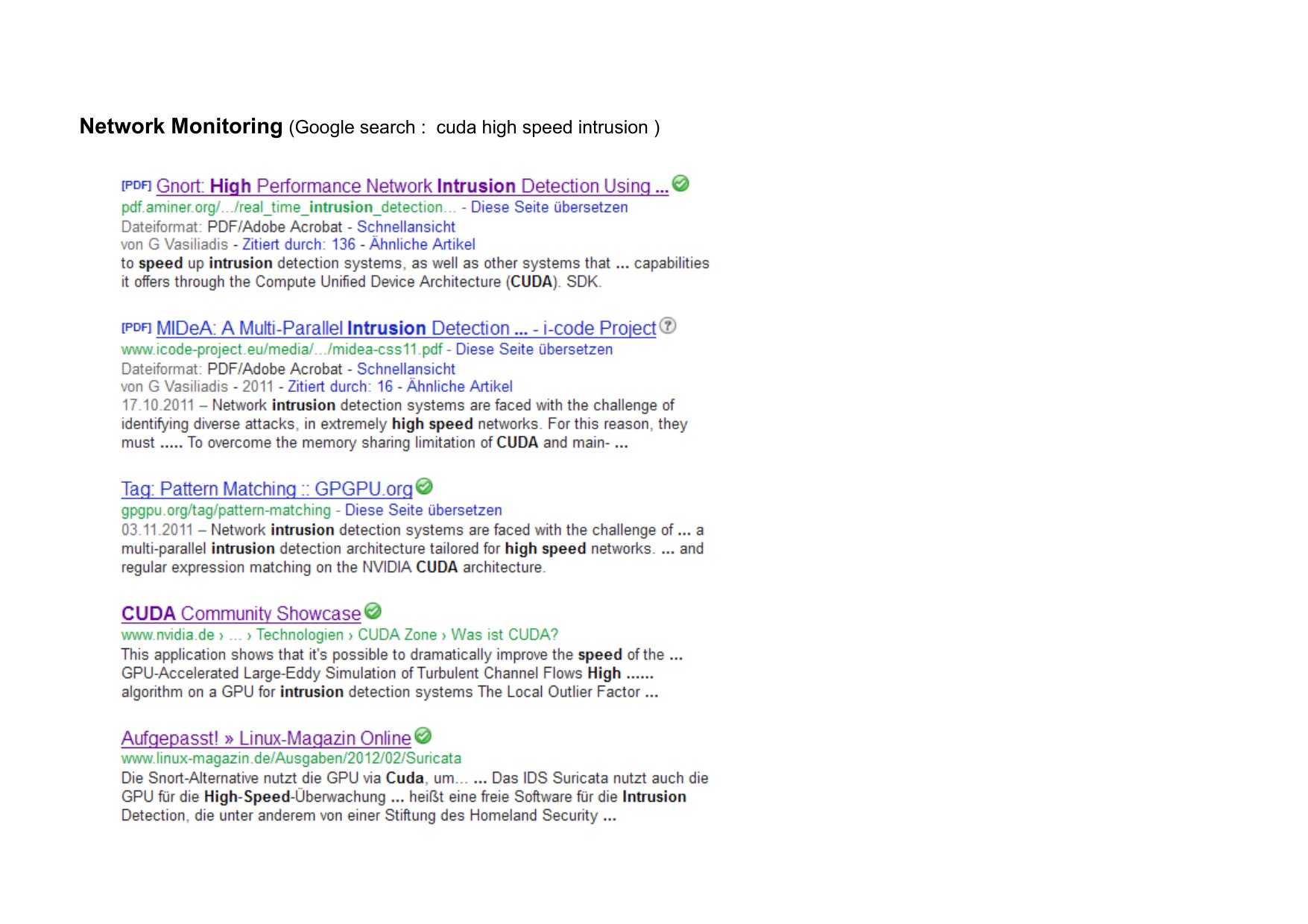Open MIDeA Multi-Parallel Intrusion Detection link

pyautogui.click(x=405, y=329)
